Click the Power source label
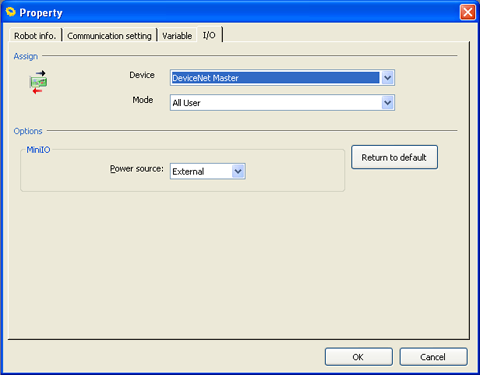The width and height of the screenshot is (480, 375). coord(137,169)
